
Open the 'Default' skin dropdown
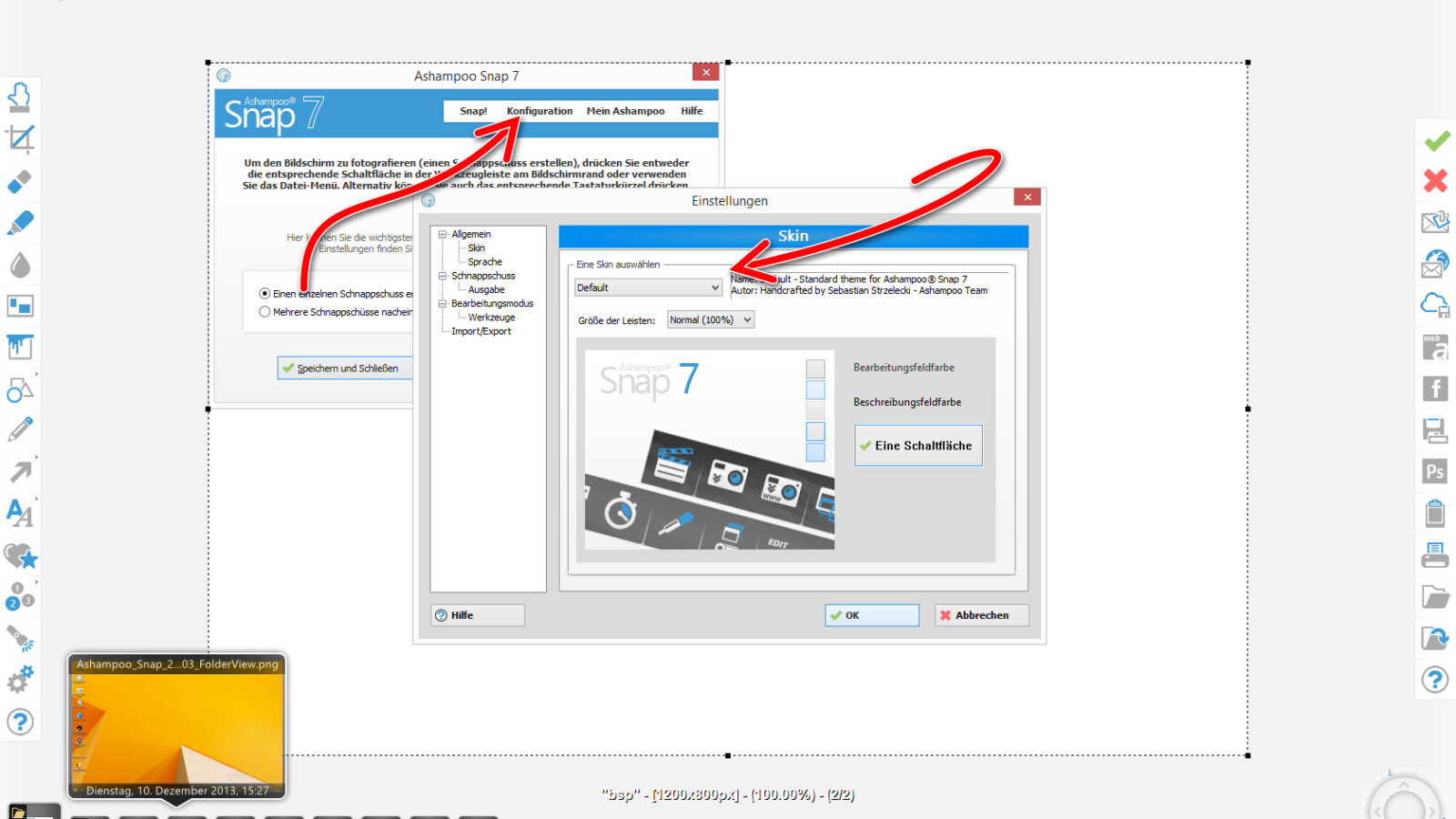(648, 288)
